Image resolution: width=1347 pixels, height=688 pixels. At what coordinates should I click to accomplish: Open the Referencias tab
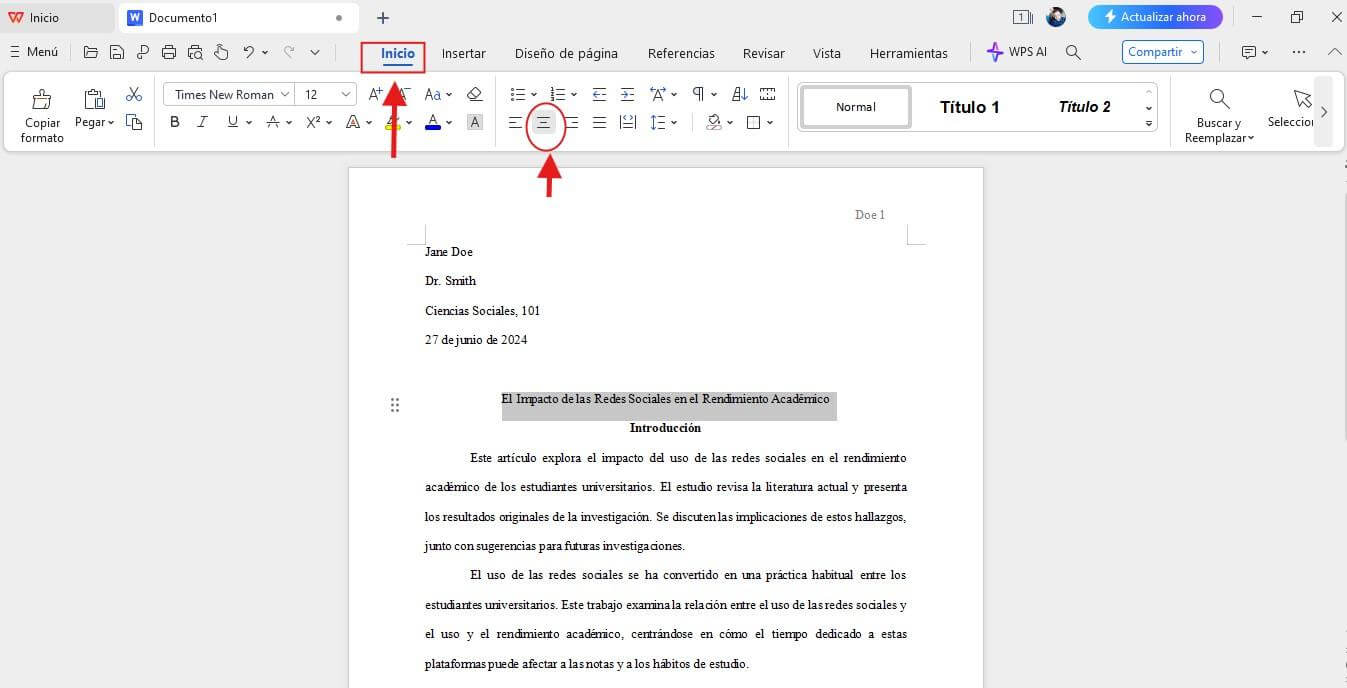pos(681,53)
